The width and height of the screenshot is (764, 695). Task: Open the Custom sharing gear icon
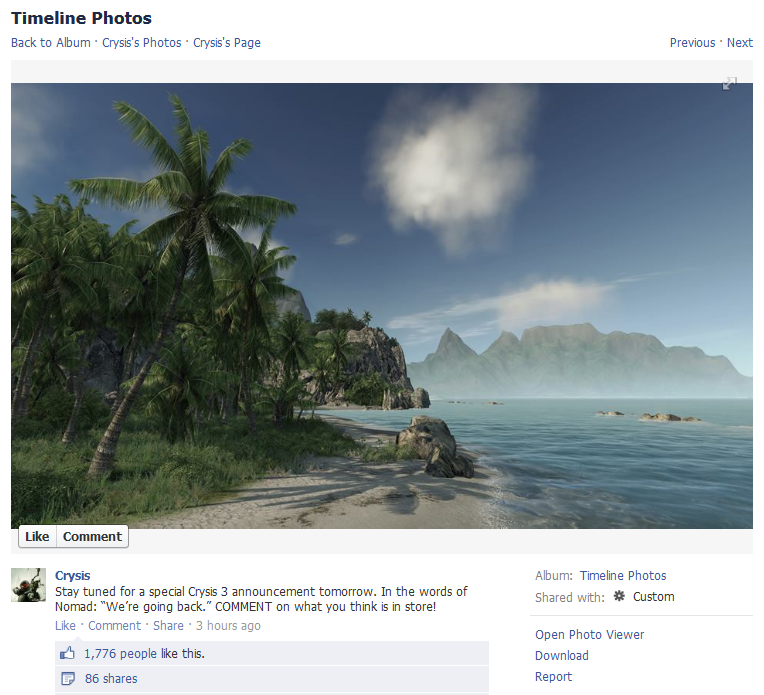pyautogui.click(x=619, y=596)
